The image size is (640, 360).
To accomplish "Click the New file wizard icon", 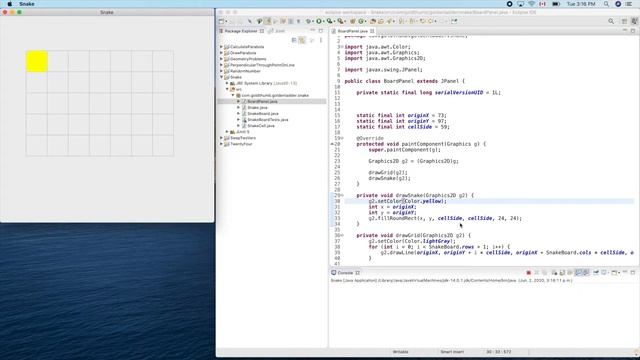I will coord(221,21).
